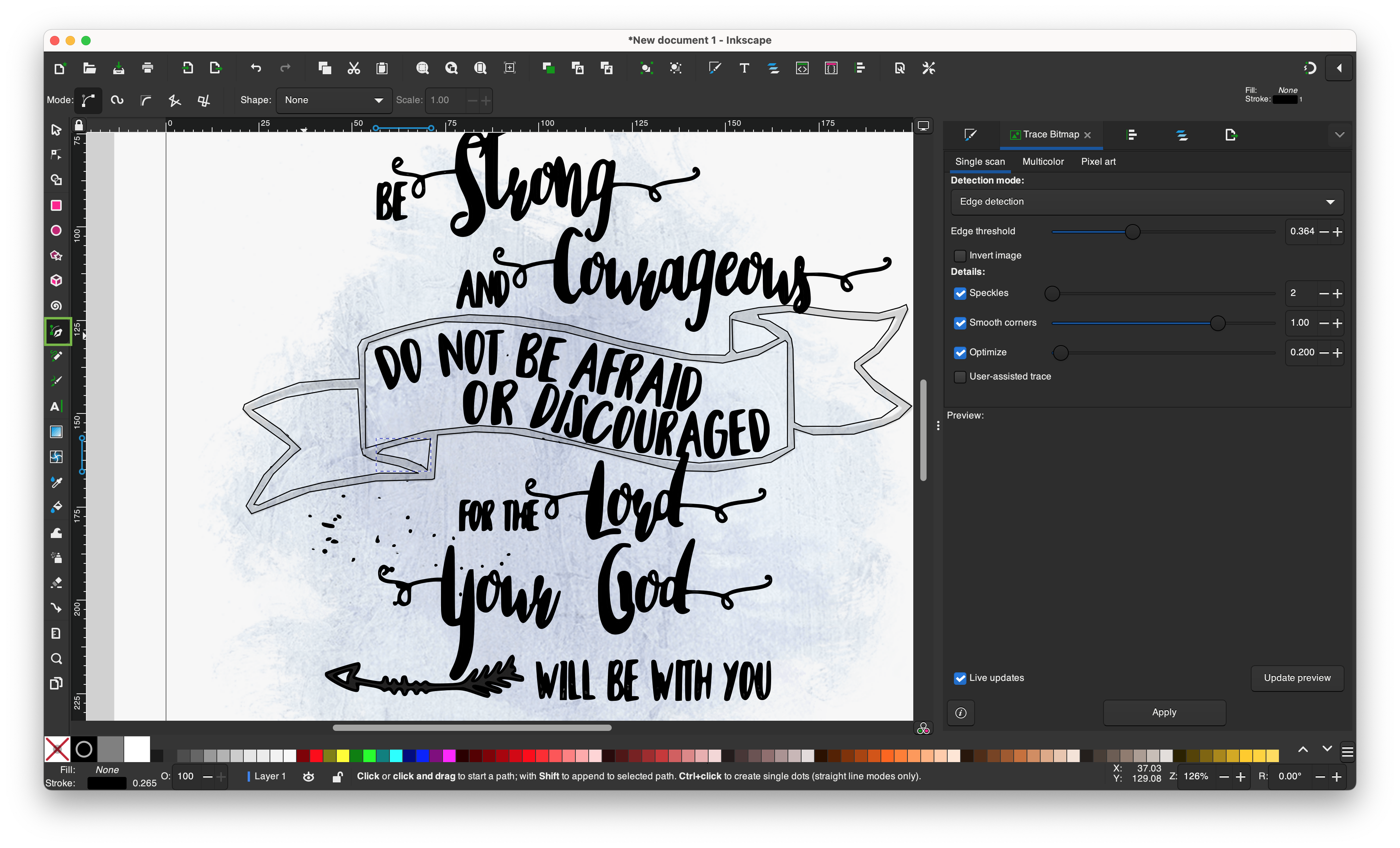Click the Save document icon
The width and height of the screenshot is (1400, 848).
pyautogui.click(x=118, y=68)
